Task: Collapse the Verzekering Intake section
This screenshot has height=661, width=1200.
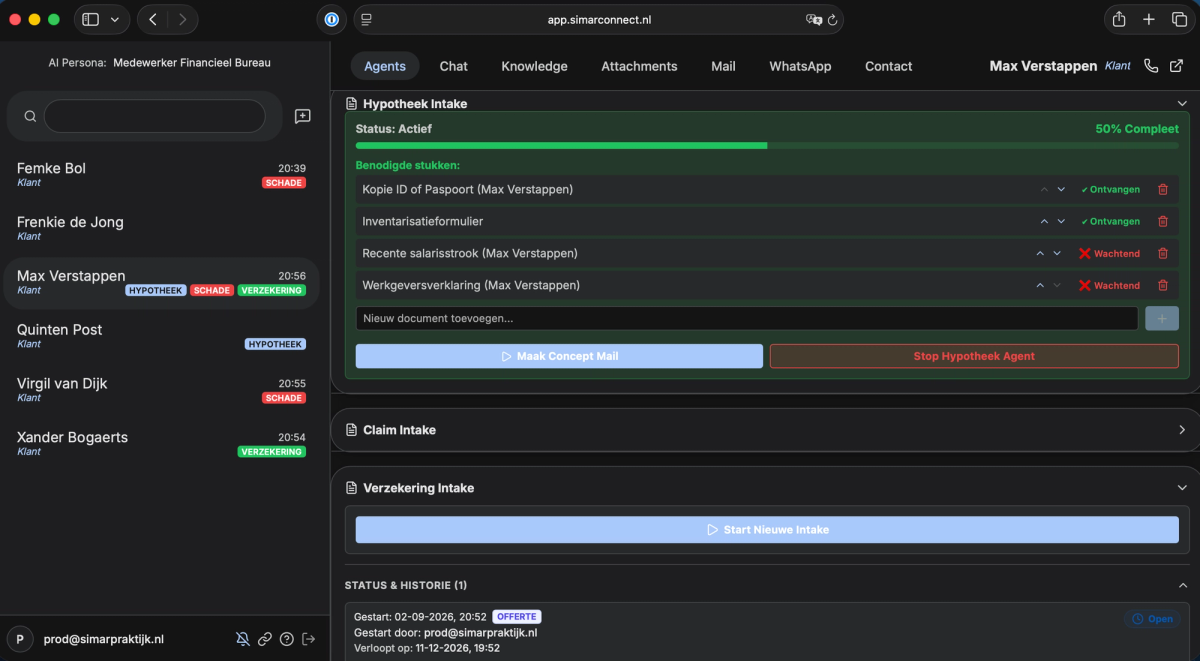Action: [1182, 488]
